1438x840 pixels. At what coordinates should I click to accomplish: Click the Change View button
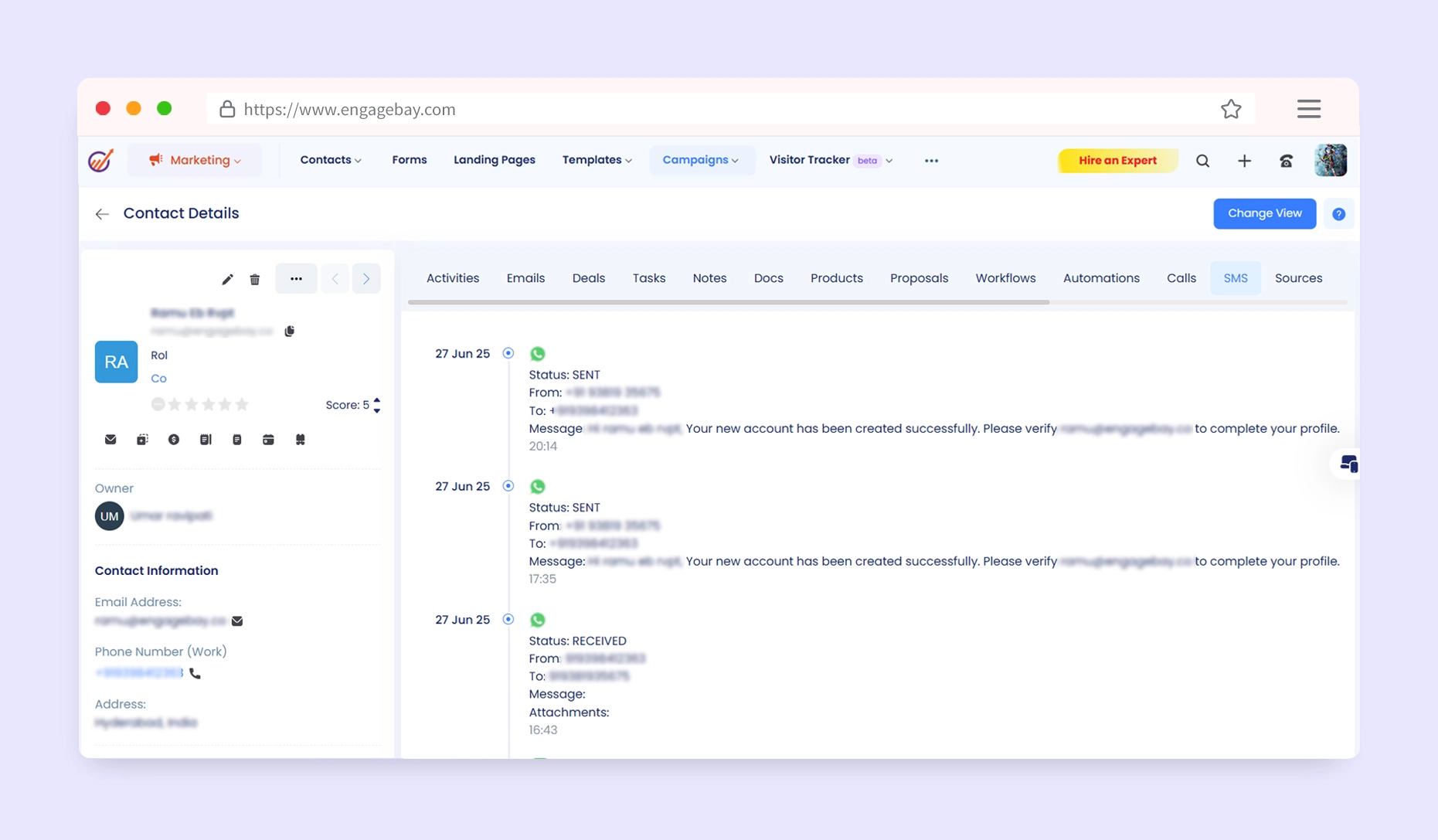click(1264, 213)
